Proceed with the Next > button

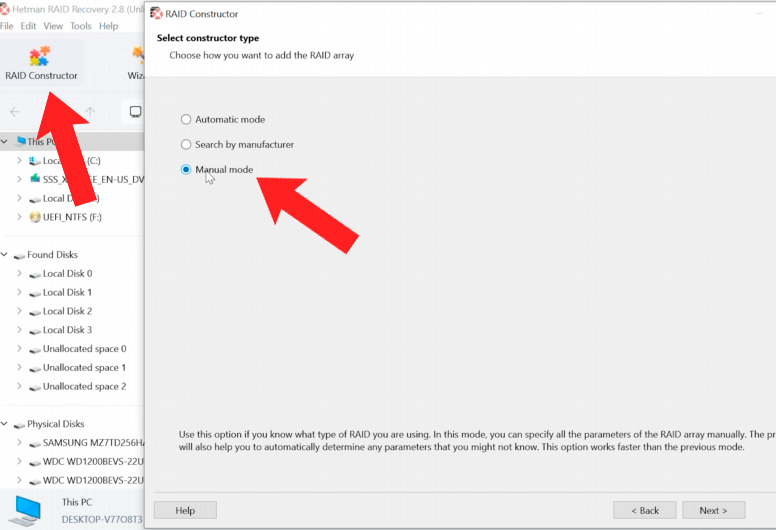[x=713, y=510]
